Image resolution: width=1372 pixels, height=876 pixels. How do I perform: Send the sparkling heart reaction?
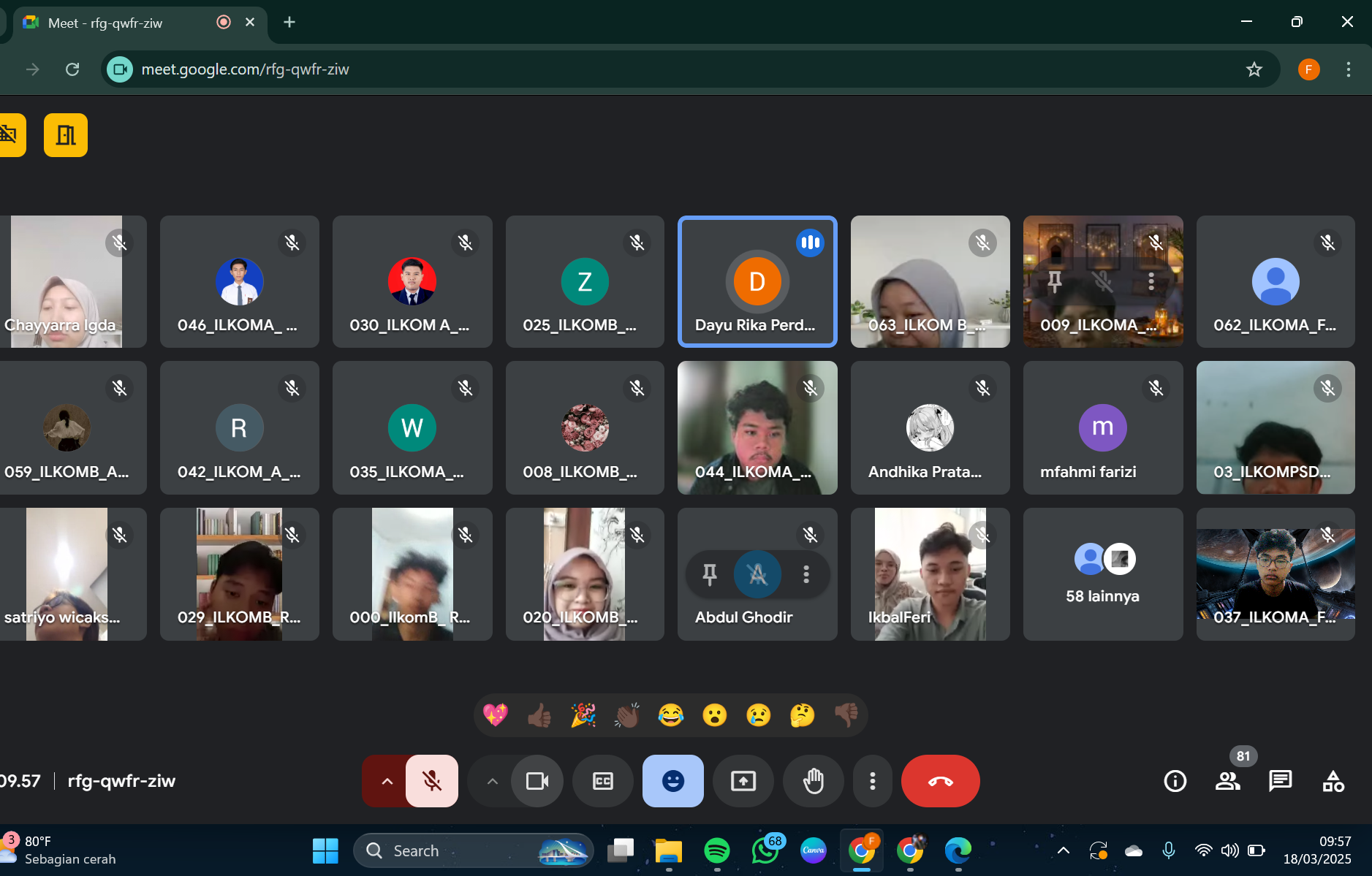click(495, 715)
